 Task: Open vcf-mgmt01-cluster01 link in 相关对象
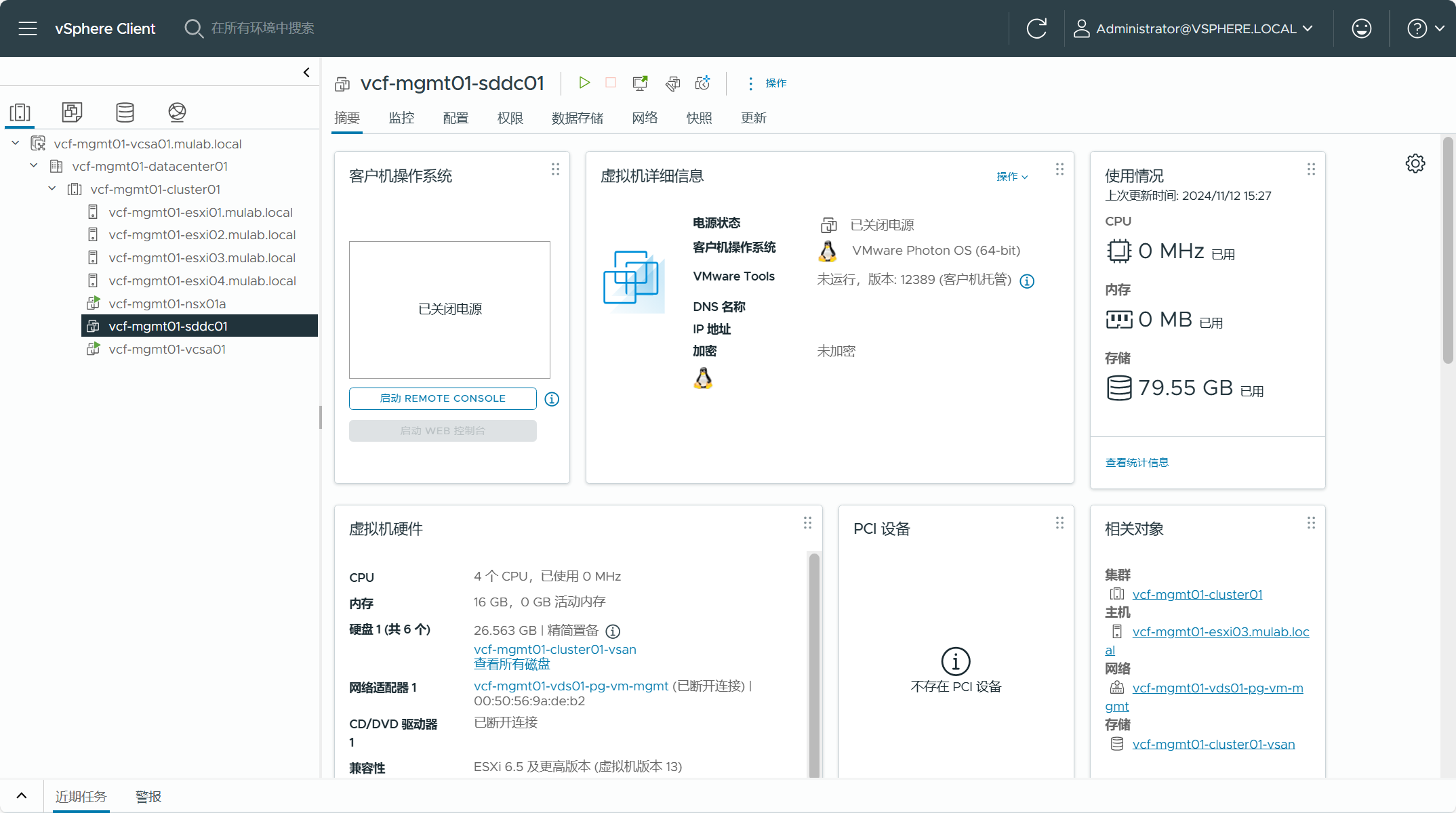[1197, 594]
